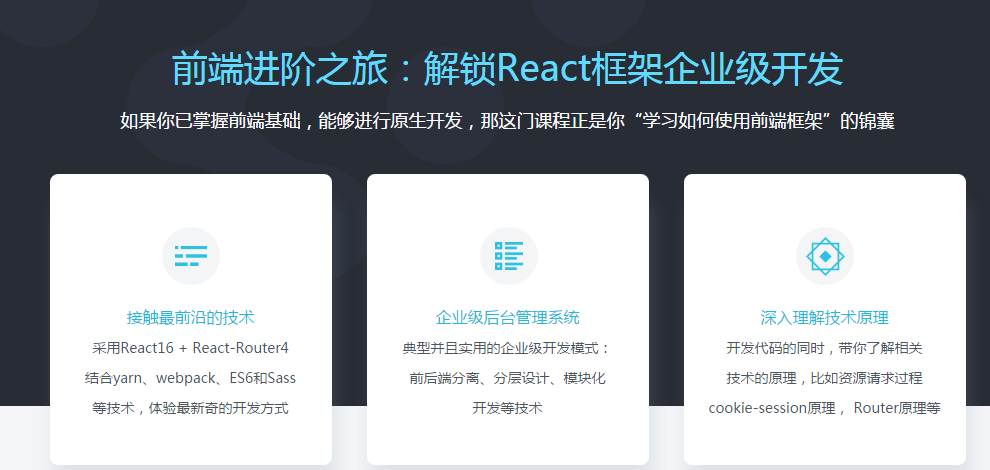
Task: Click the subtitle starting with 如果你已掌握前端基础
Action: tap(507, 121)
